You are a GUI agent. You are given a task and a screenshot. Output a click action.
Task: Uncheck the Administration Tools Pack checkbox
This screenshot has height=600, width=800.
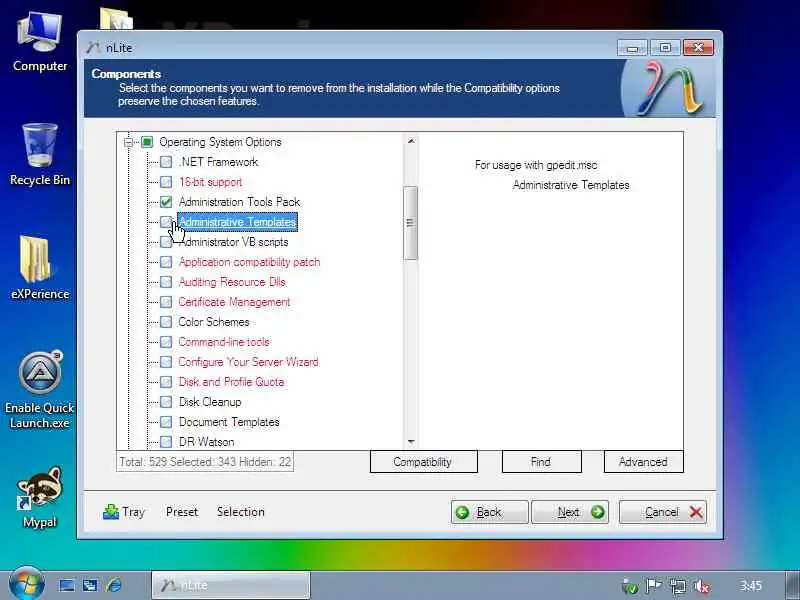[x=166, y=202]
